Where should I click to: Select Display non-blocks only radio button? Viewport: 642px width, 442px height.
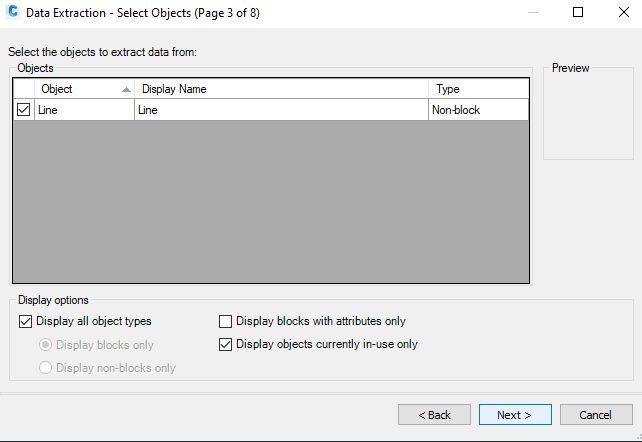click(x=46, y=368)
